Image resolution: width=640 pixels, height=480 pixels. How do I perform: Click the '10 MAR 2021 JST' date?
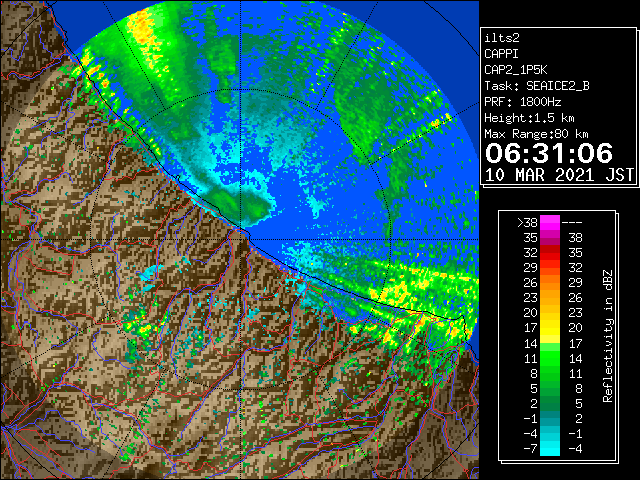[x=559, y=175]
